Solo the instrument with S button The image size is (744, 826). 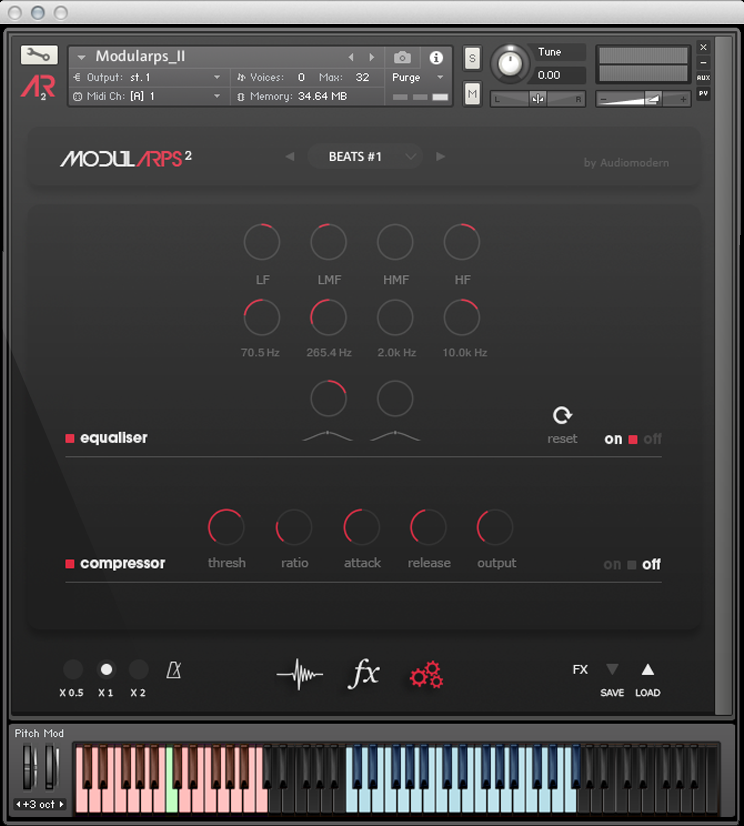(x=472, y=58)
